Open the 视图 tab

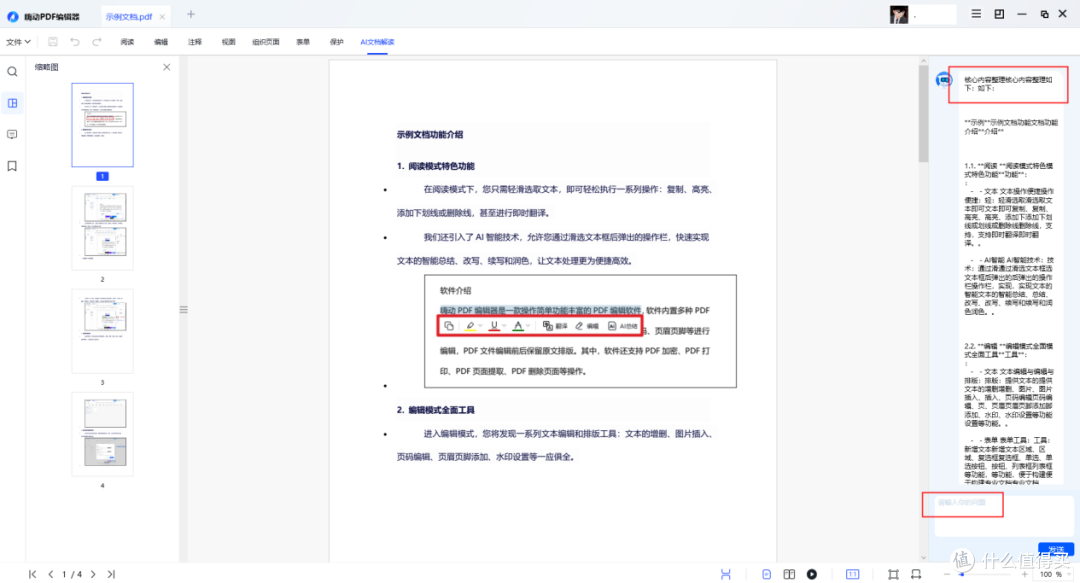coord(229,42)
